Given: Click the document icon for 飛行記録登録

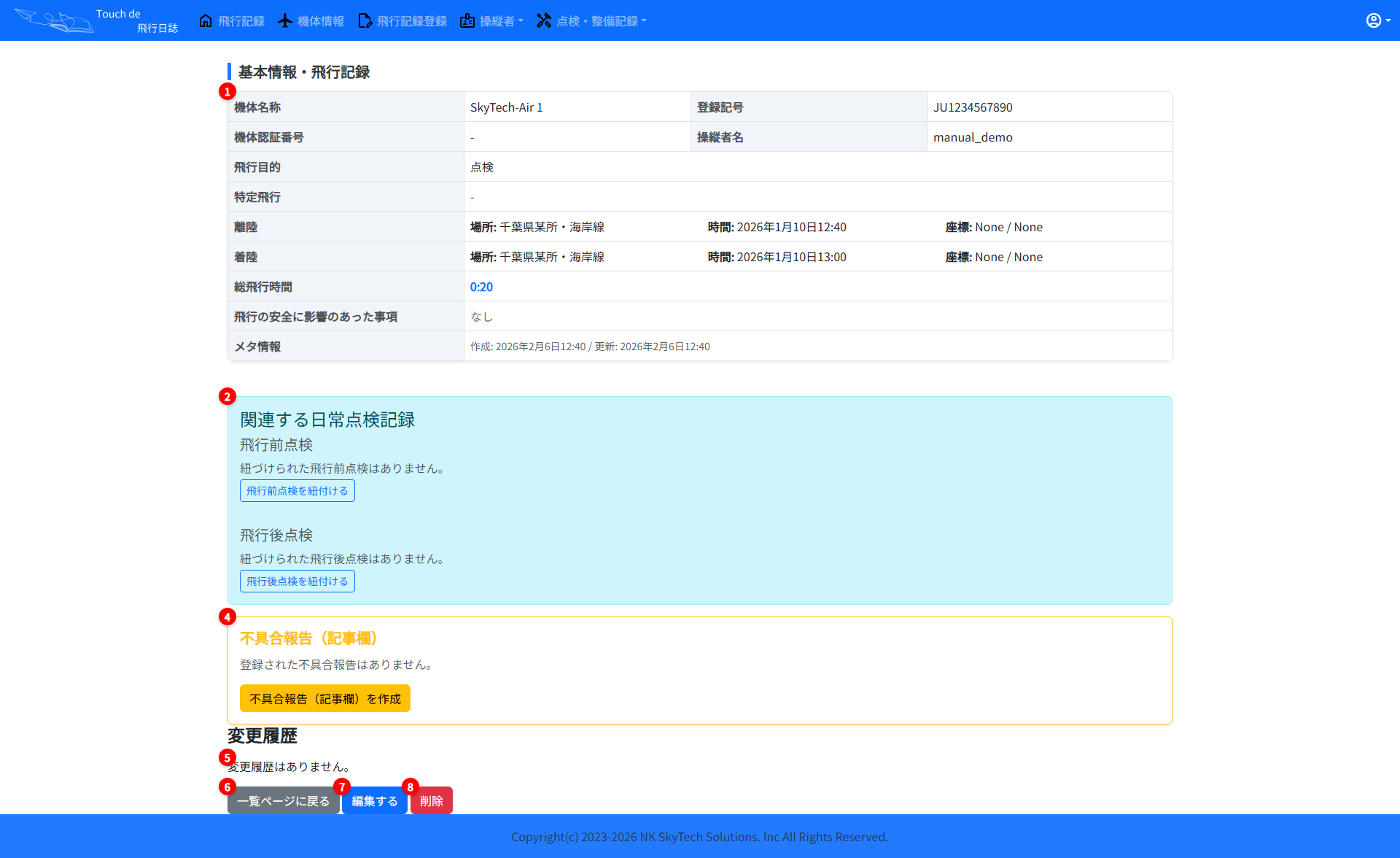Looking at the screenshot, I should (x=364, y=20).
